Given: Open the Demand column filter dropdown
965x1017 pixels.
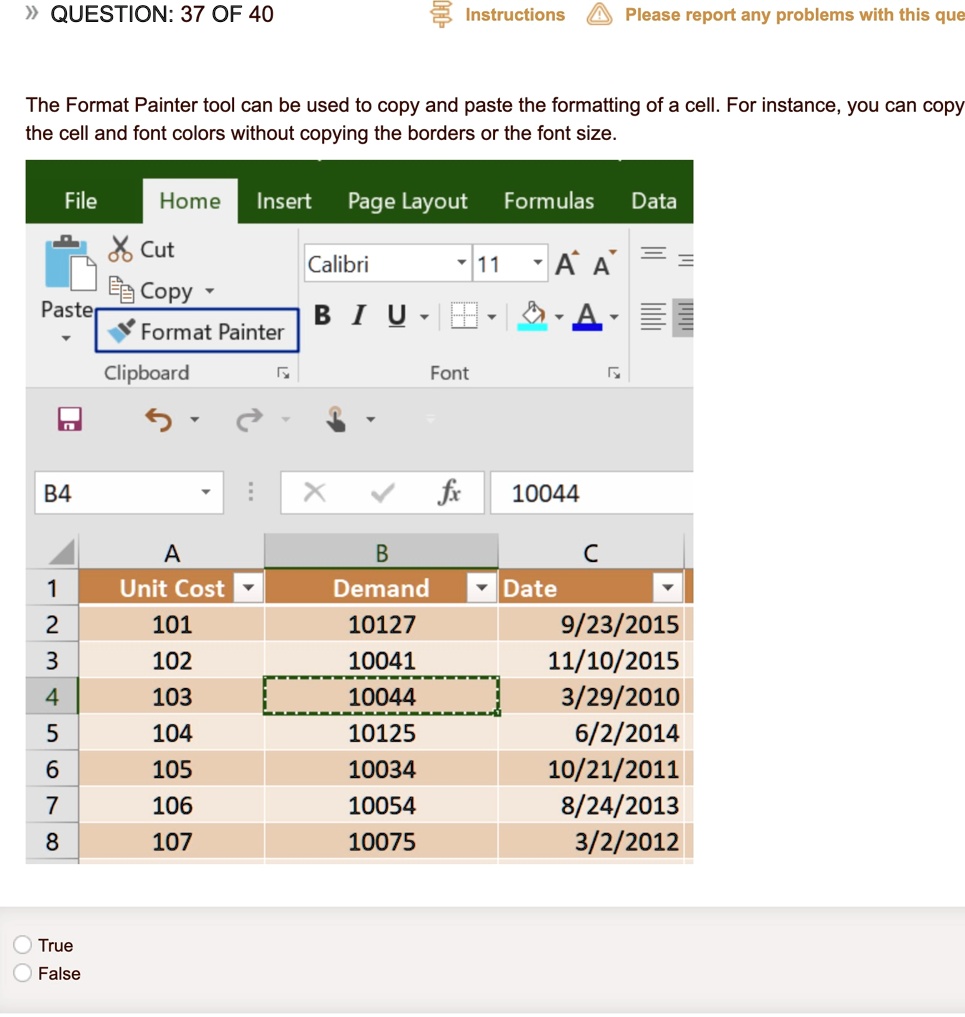Looking at the screenshot, I should 483,588.
